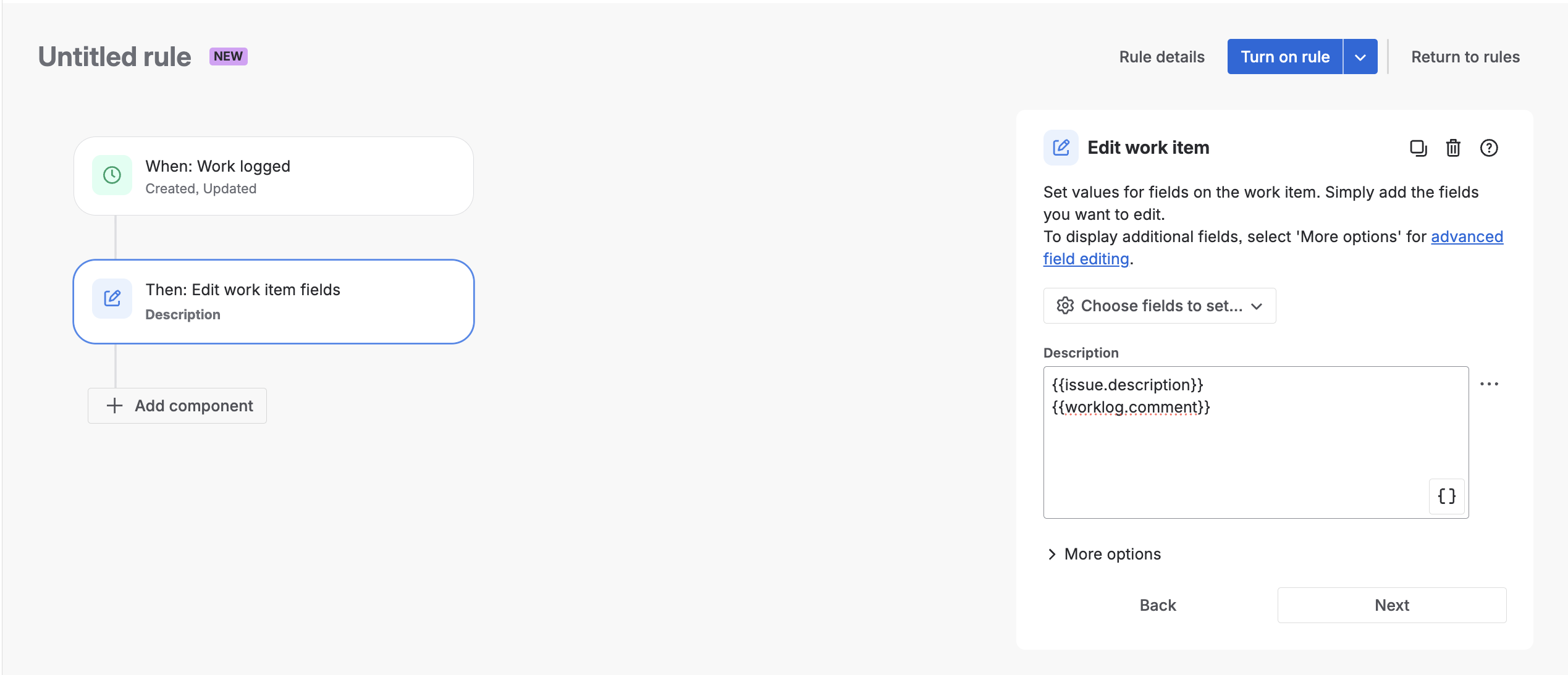This screenshot has width=1568, height=675.
Task: Click the pencil icon on the Edit work item card
Action: click(112, 299)
